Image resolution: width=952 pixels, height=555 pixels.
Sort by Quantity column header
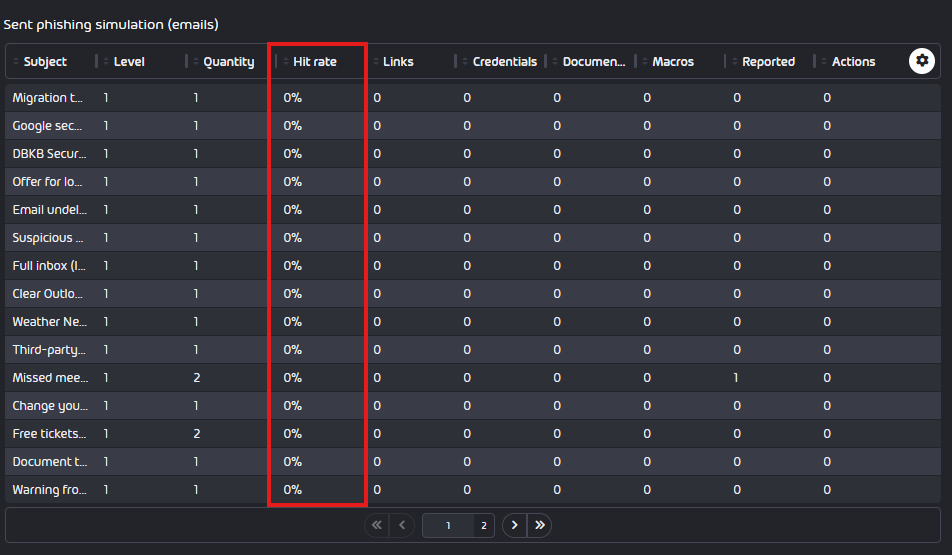tap(228, 61)
